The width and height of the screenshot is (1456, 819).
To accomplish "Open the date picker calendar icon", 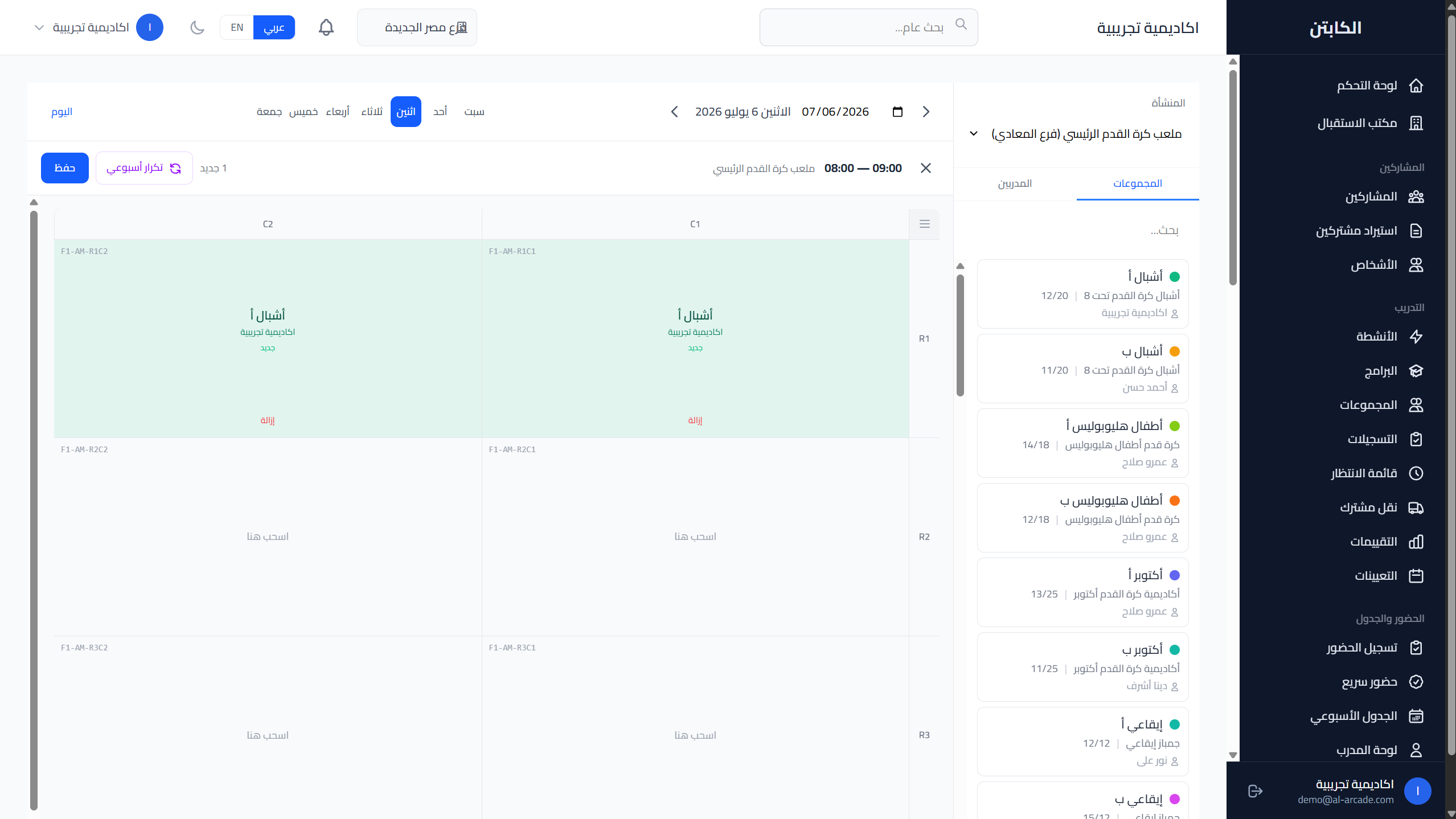I will [897, 112].
